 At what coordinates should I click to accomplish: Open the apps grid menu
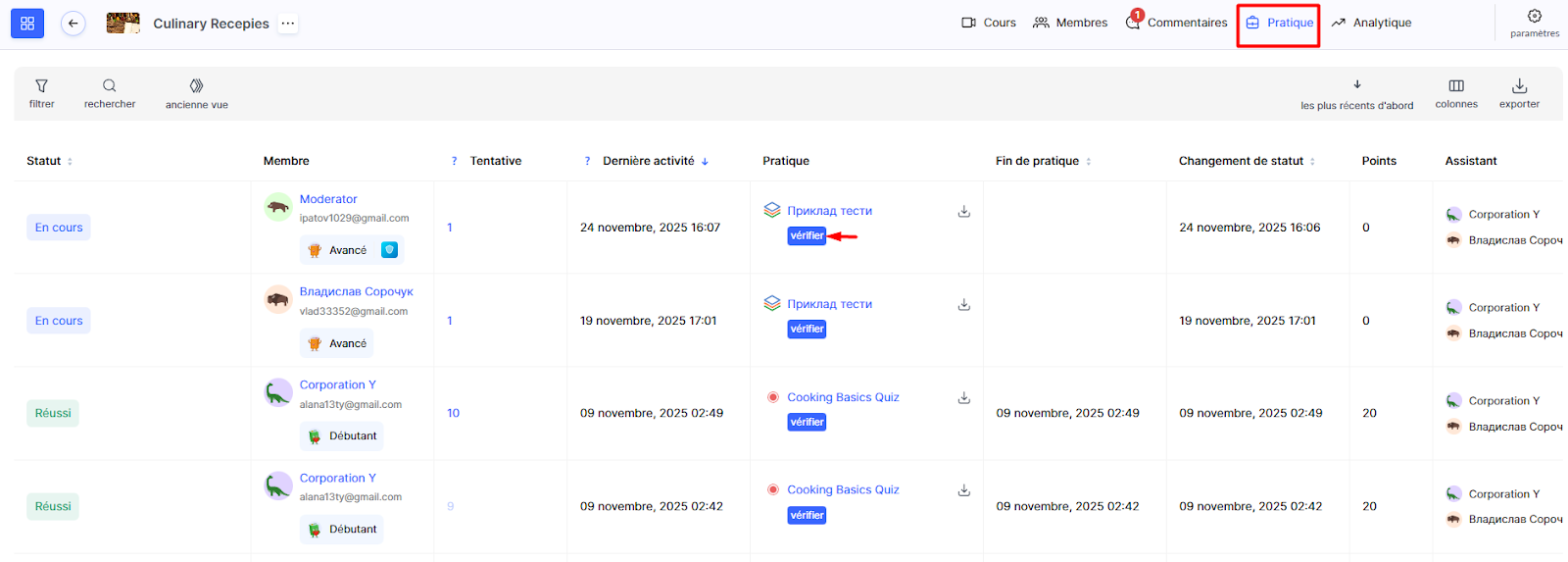pyautogui.click(x=27, y=24)
